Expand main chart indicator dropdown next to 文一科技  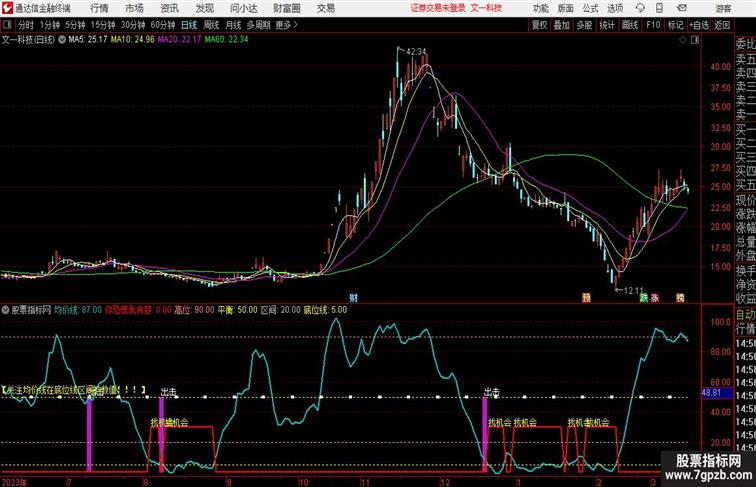click(62, 40)
